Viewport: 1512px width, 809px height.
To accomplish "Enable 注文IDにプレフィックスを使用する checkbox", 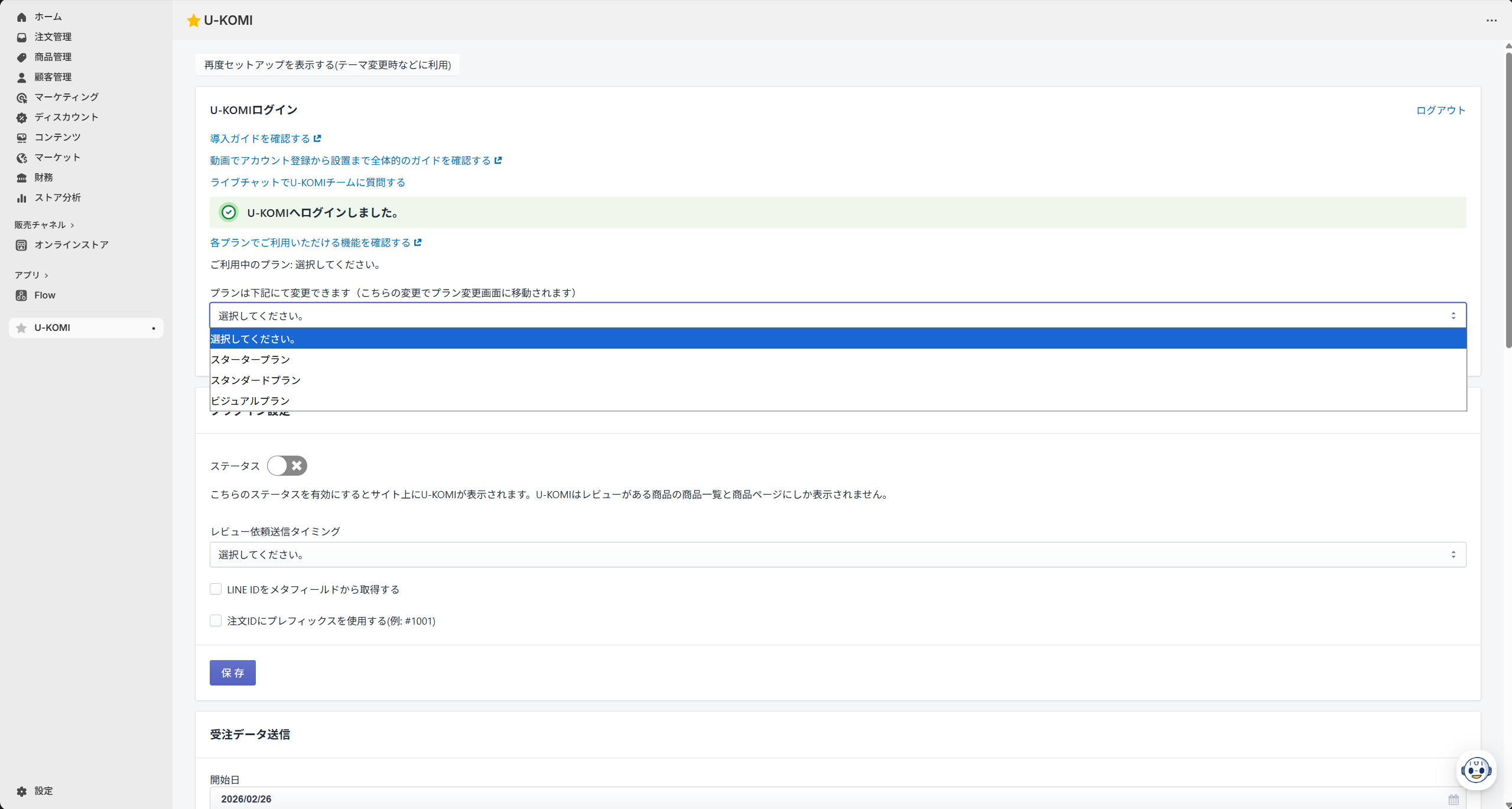I will click(x=216, y=620).
